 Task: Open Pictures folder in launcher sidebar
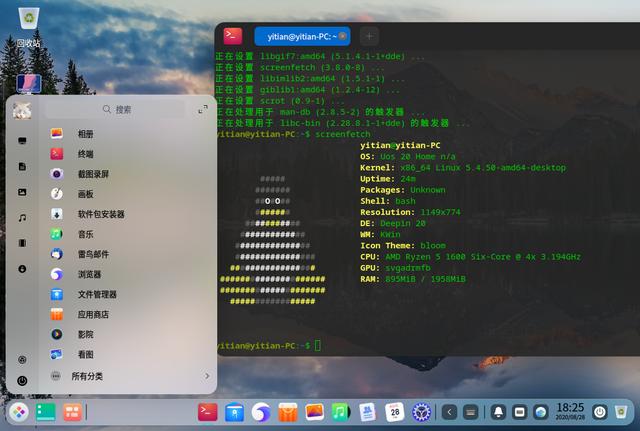coord(22,192)
